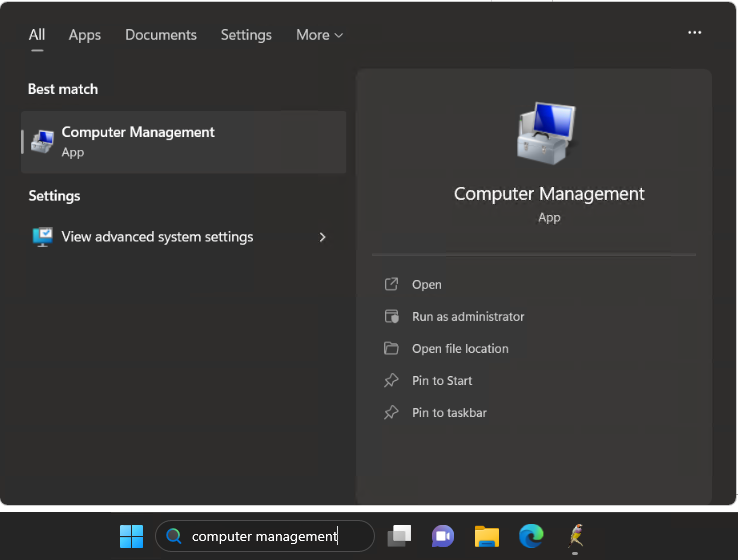Switch to the Apps tab
The width and height of the screenshot is (738, 560).
pyautogui.click(x=85, y=35)
